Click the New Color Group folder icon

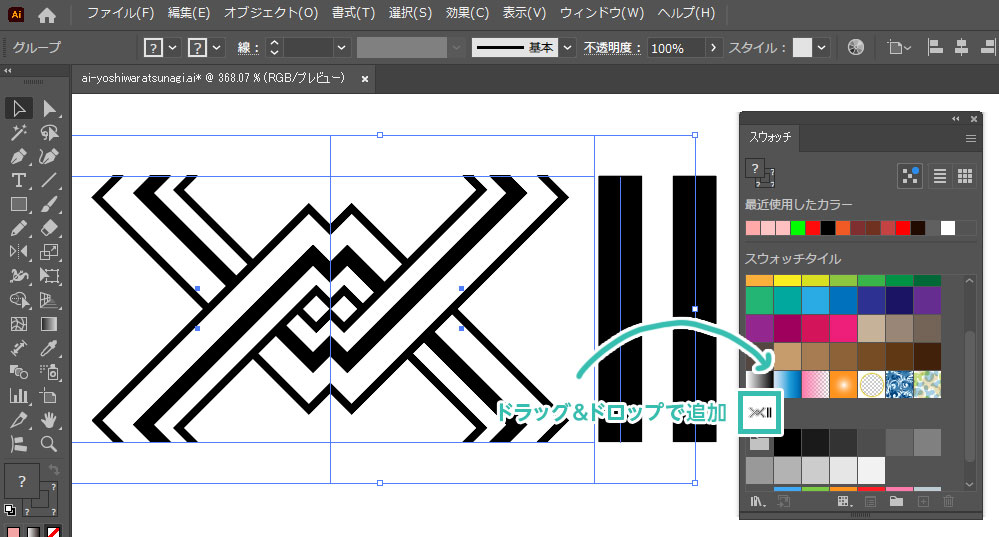click(x=896, y=501)
